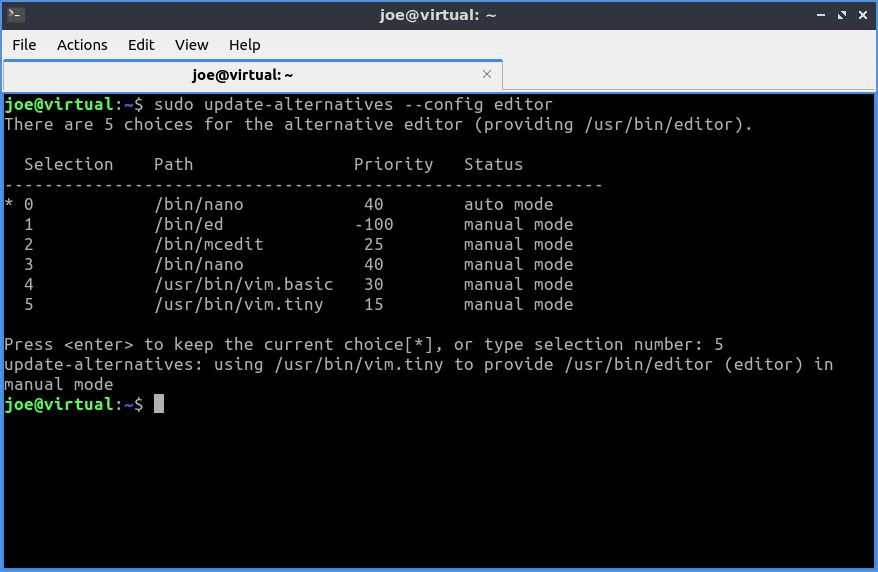The width and height of the screenshot is (878, 572).
Task: Close the joe@virtual terminal tab
Action: tap(487, 74)
